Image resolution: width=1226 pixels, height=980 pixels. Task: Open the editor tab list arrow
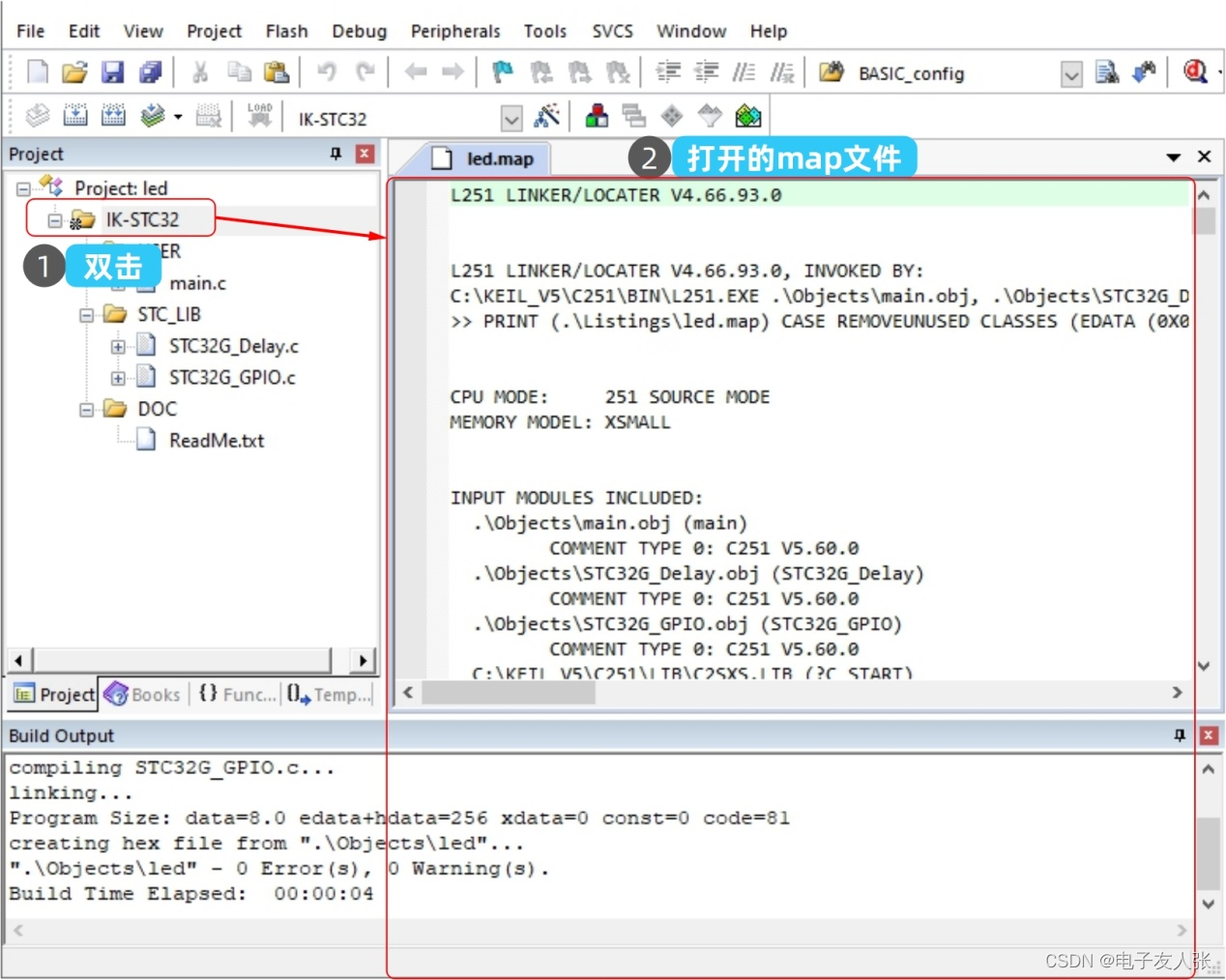click(1173, 157)
